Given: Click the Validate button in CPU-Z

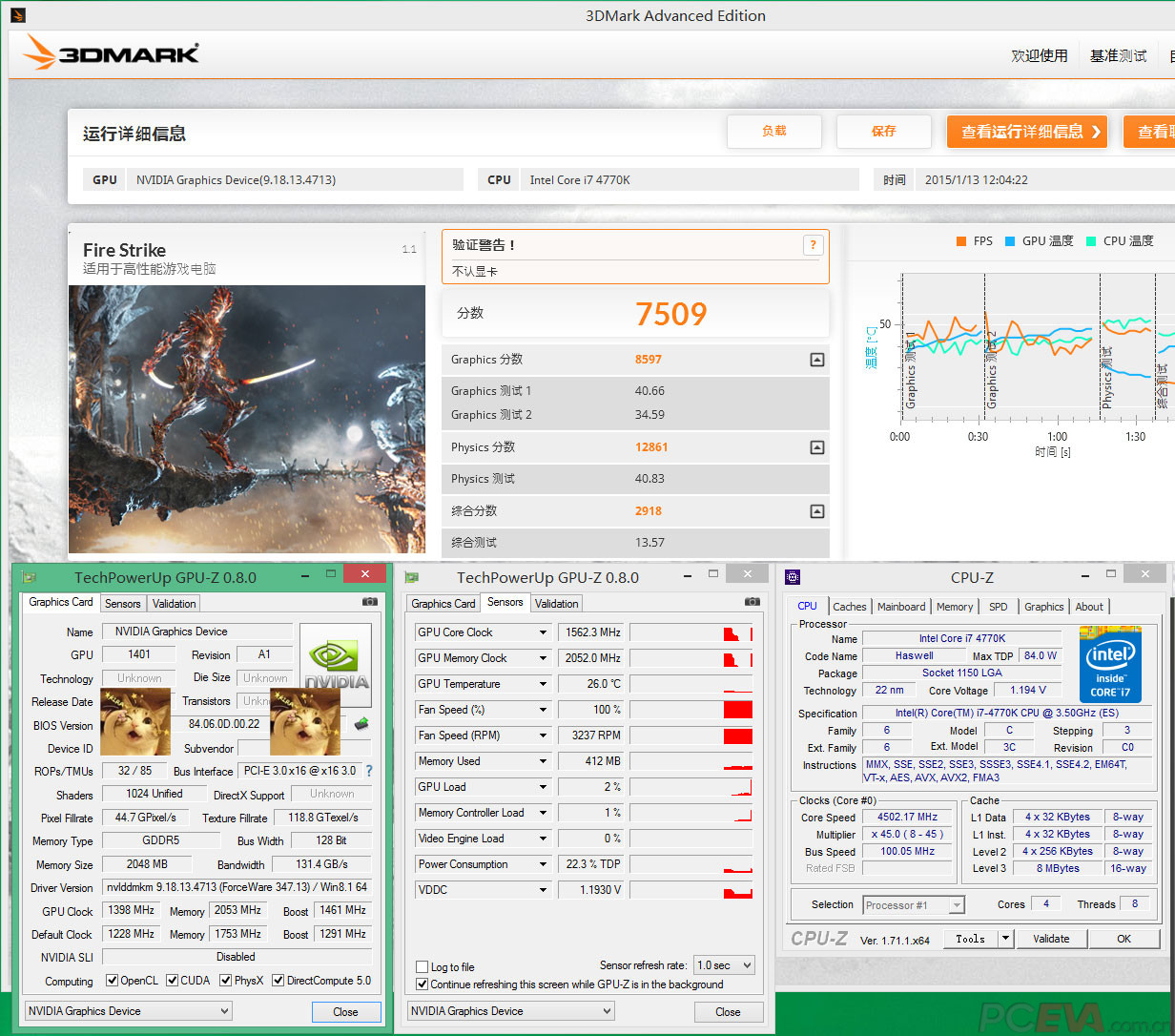Looking at the screenshot, I should (x=1051, y=939).
